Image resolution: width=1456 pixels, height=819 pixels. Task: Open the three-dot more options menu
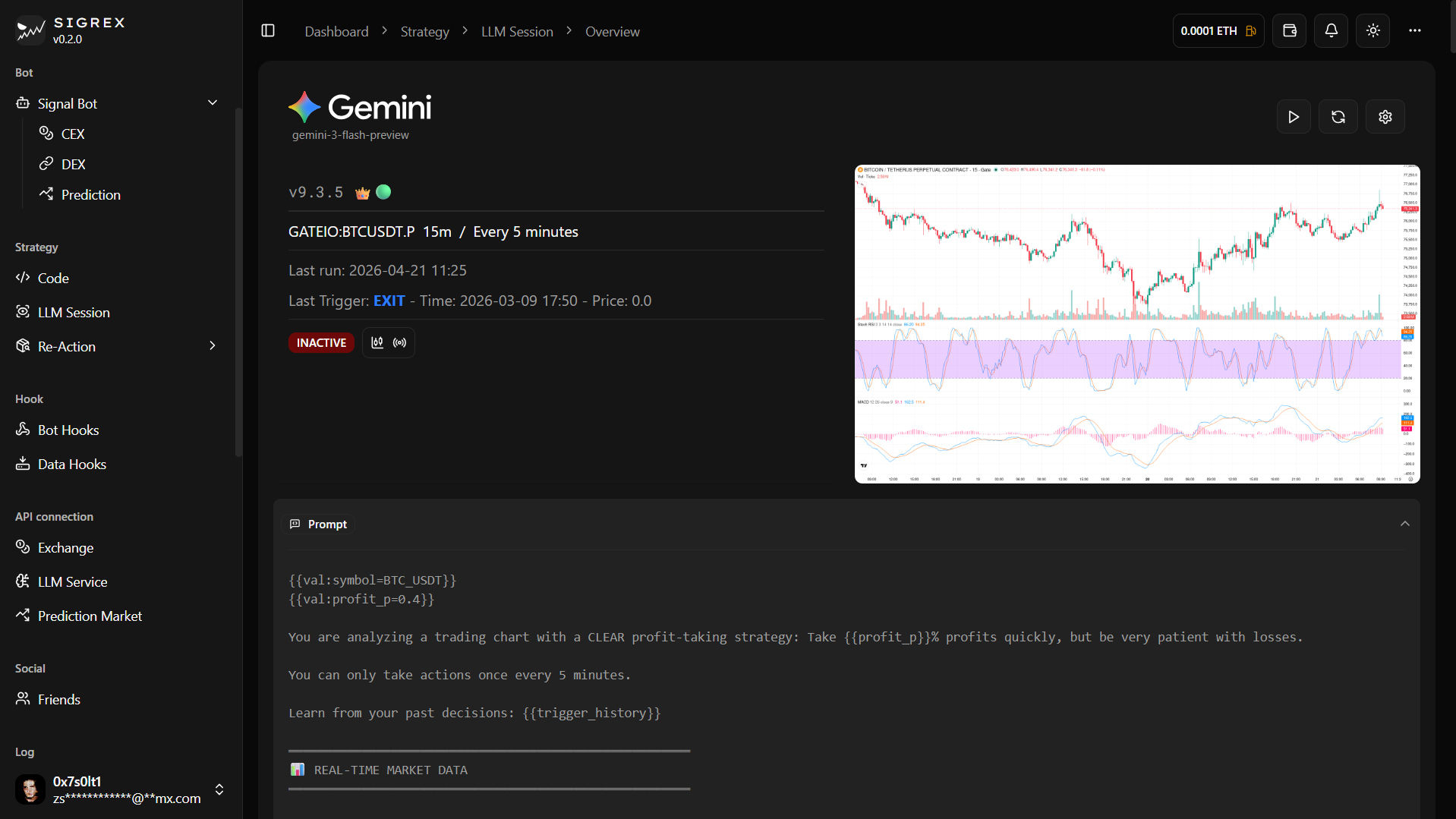coord(1414,30)
